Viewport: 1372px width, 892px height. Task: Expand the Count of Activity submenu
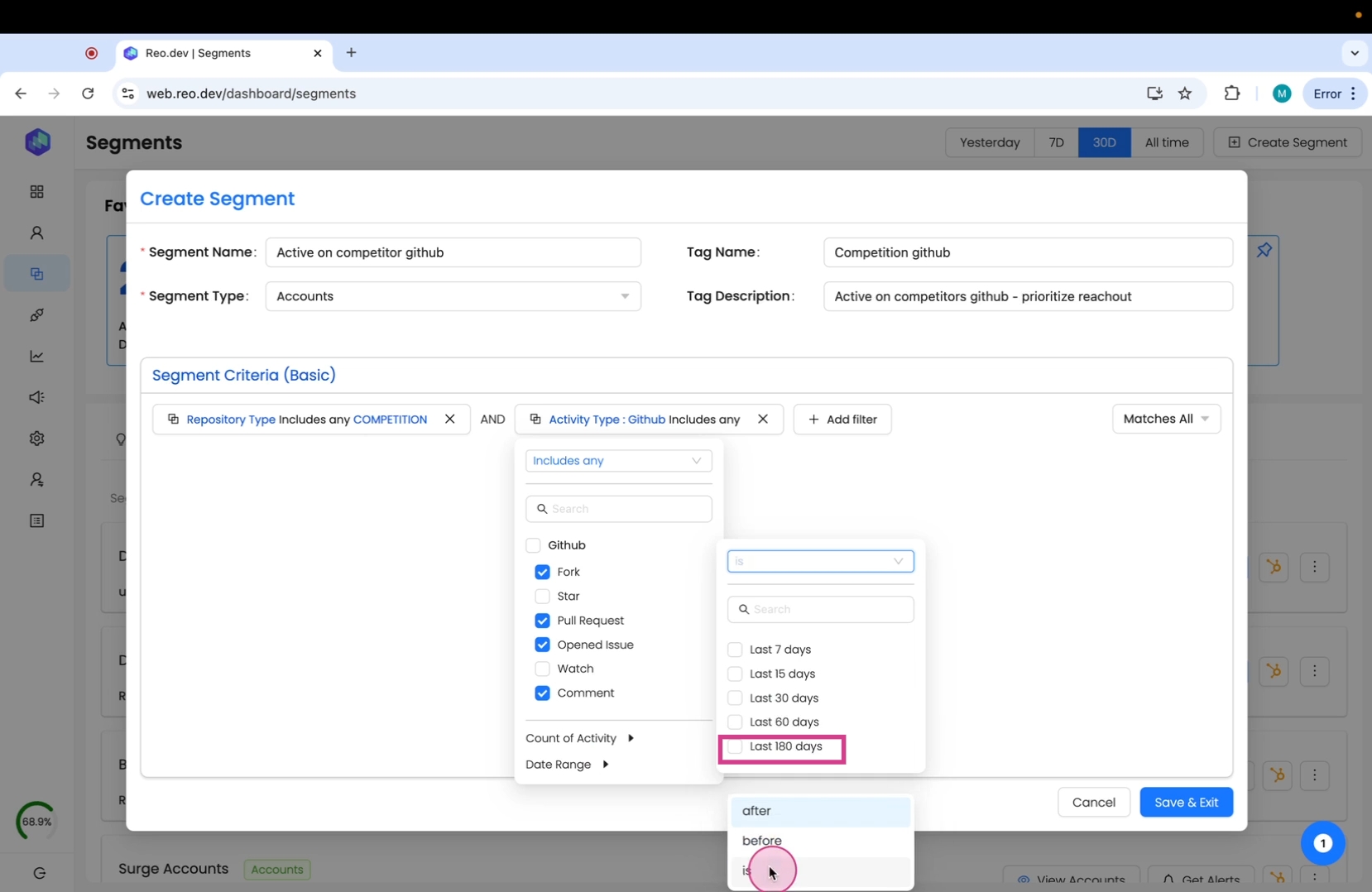(x=579, y=739)
